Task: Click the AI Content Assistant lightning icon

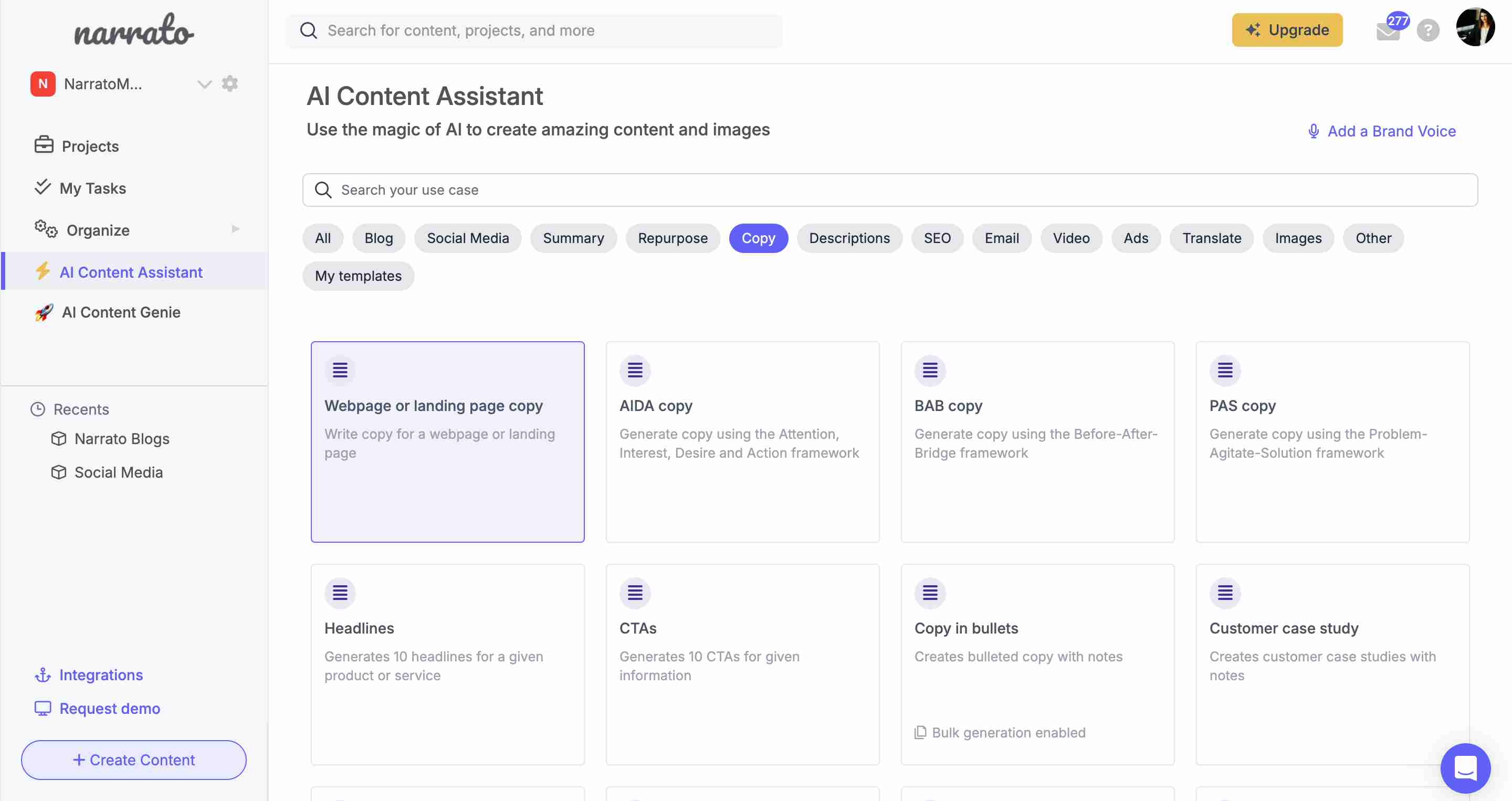Action: (43, 271)
